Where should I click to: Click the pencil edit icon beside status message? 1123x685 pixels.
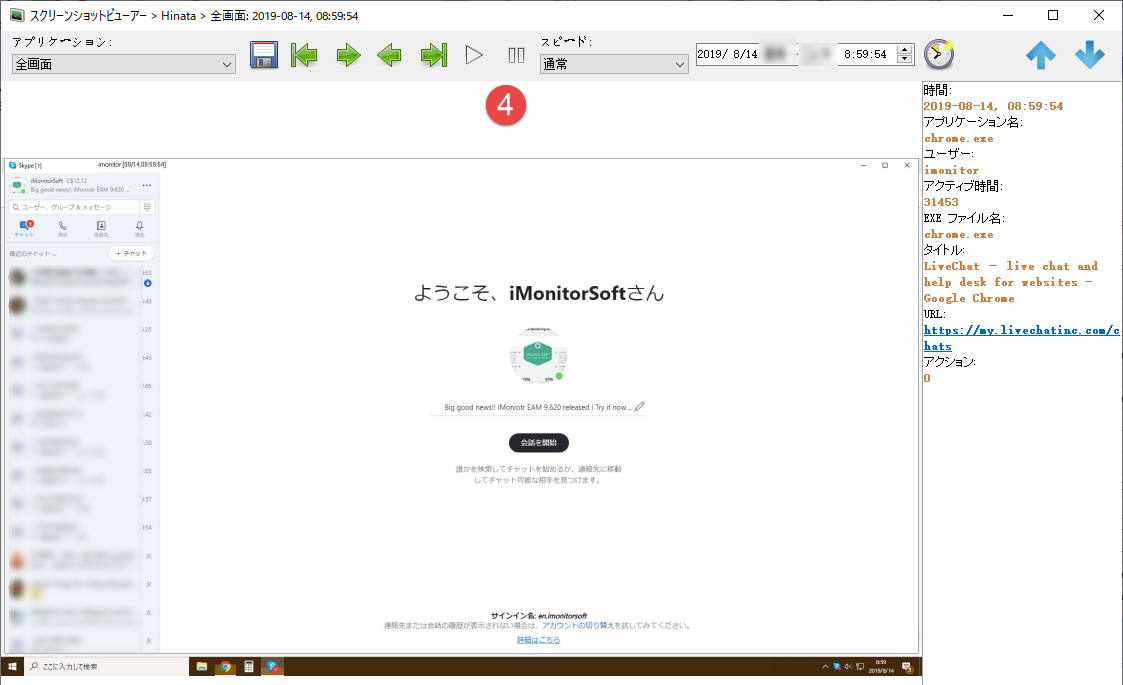tap(640, 406)
